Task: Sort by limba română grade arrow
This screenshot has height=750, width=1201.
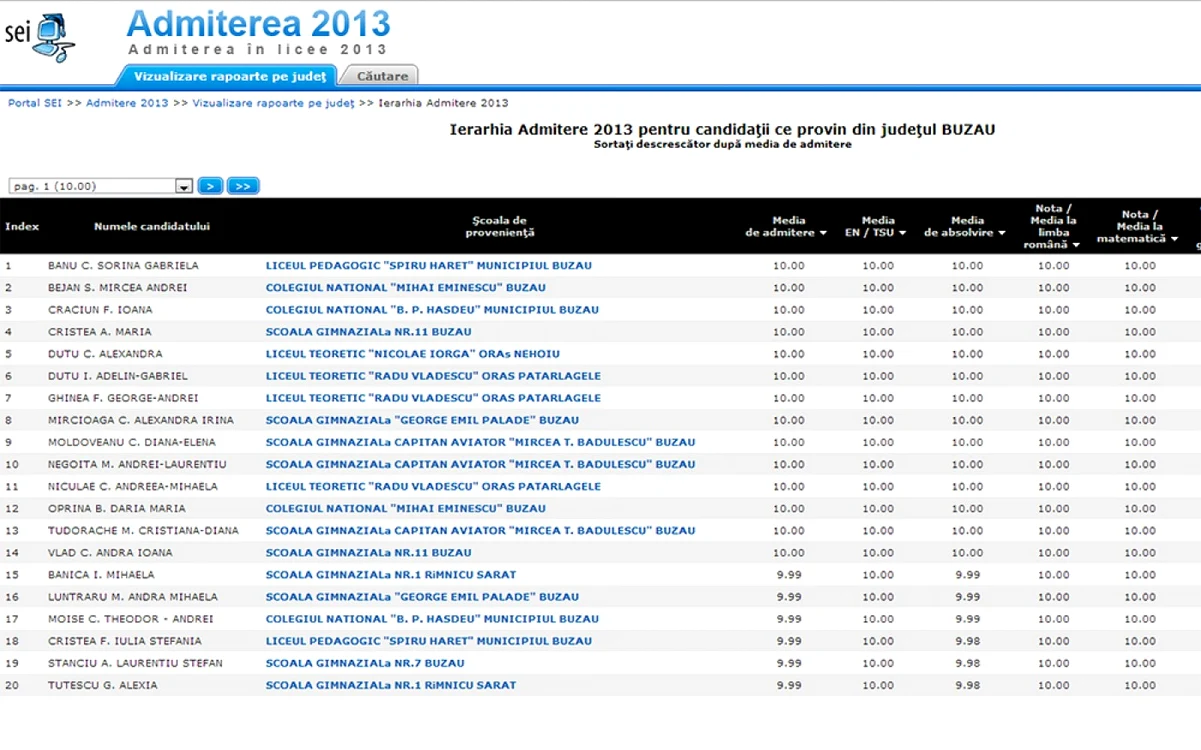Action: 1076,245
